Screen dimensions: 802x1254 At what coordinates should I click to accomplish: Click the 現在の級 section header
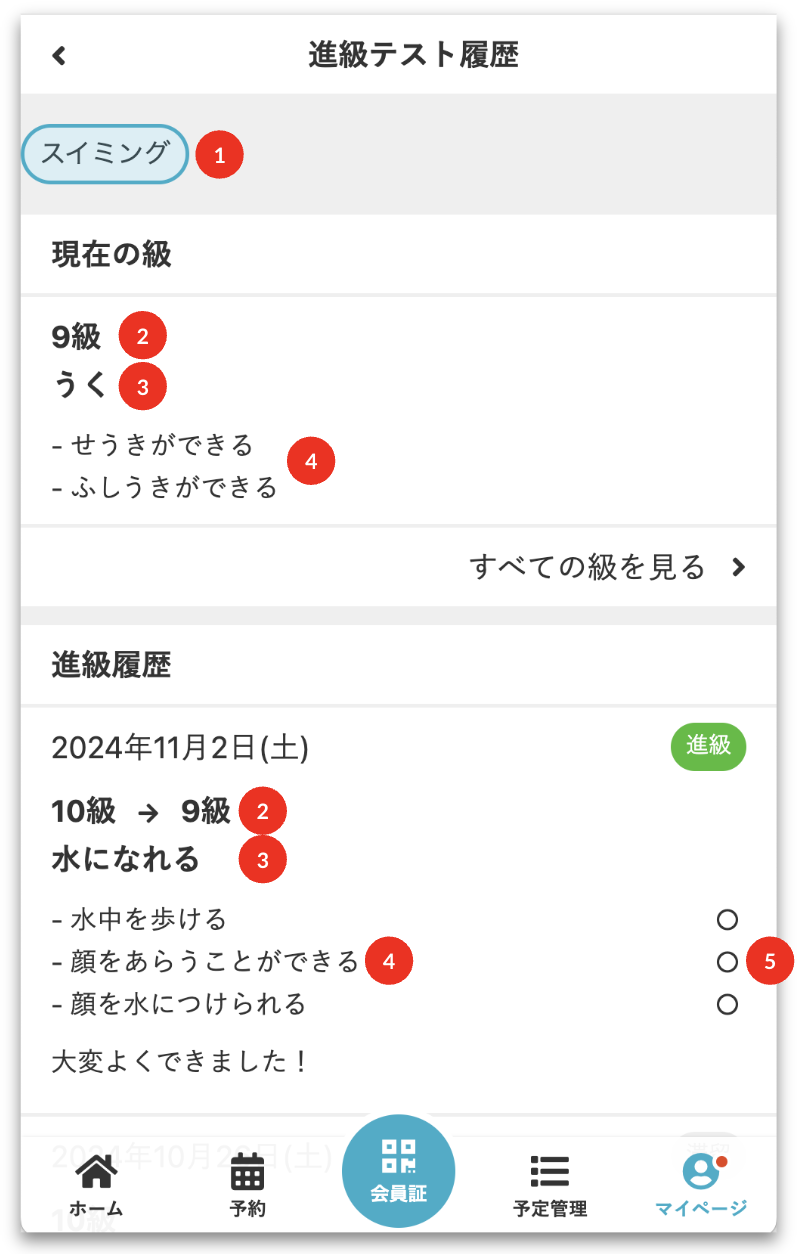(112, 255)
